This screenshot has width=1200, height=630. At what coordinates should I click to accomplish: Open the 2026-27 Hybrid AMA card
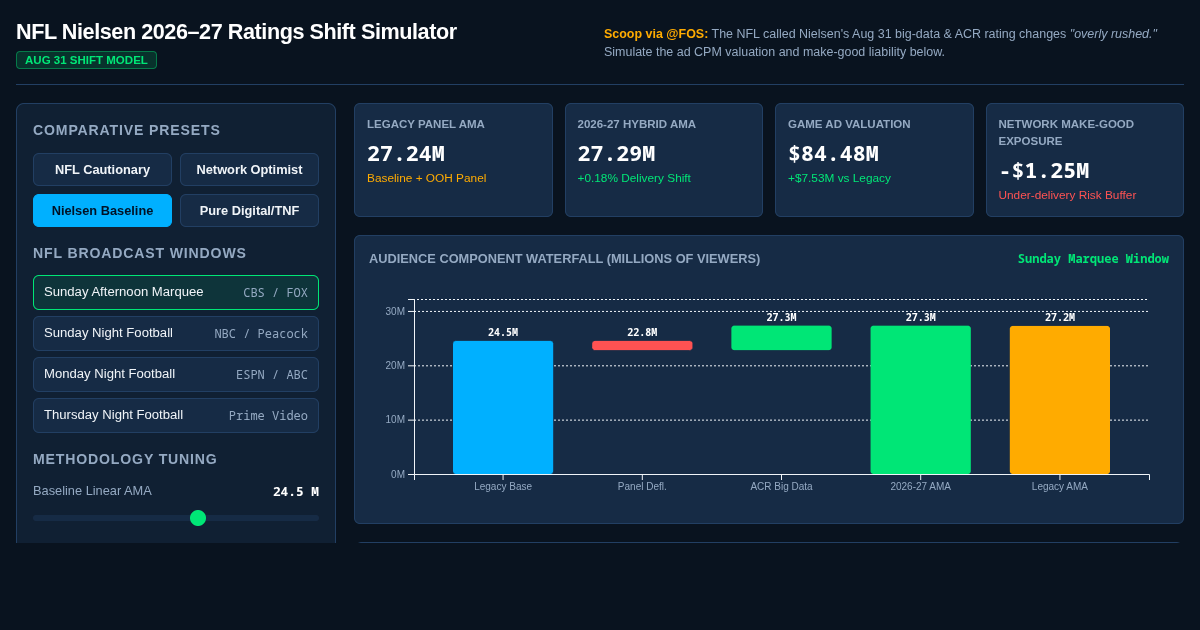pyautogui.click(x=664, y=160)
